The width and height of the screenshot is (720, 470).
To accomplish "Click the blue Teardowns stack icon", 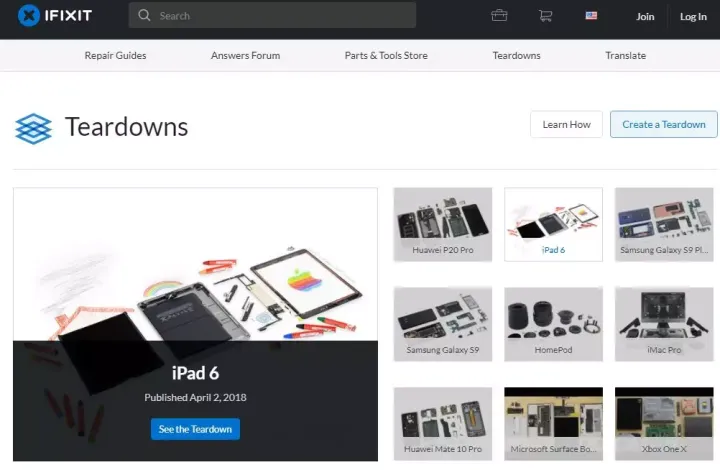I will (x=33, y=128).
